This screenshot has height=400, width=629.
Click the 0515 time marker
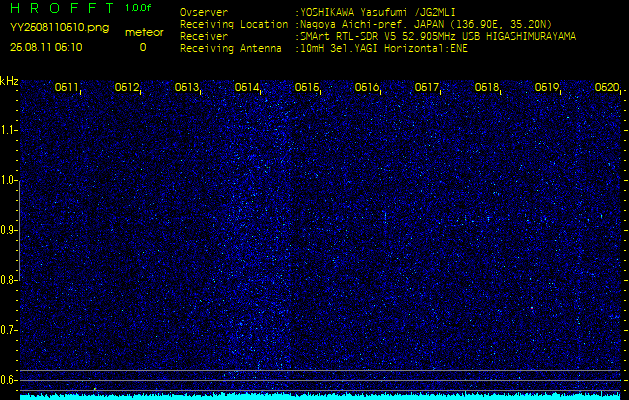tap(306, 87)
